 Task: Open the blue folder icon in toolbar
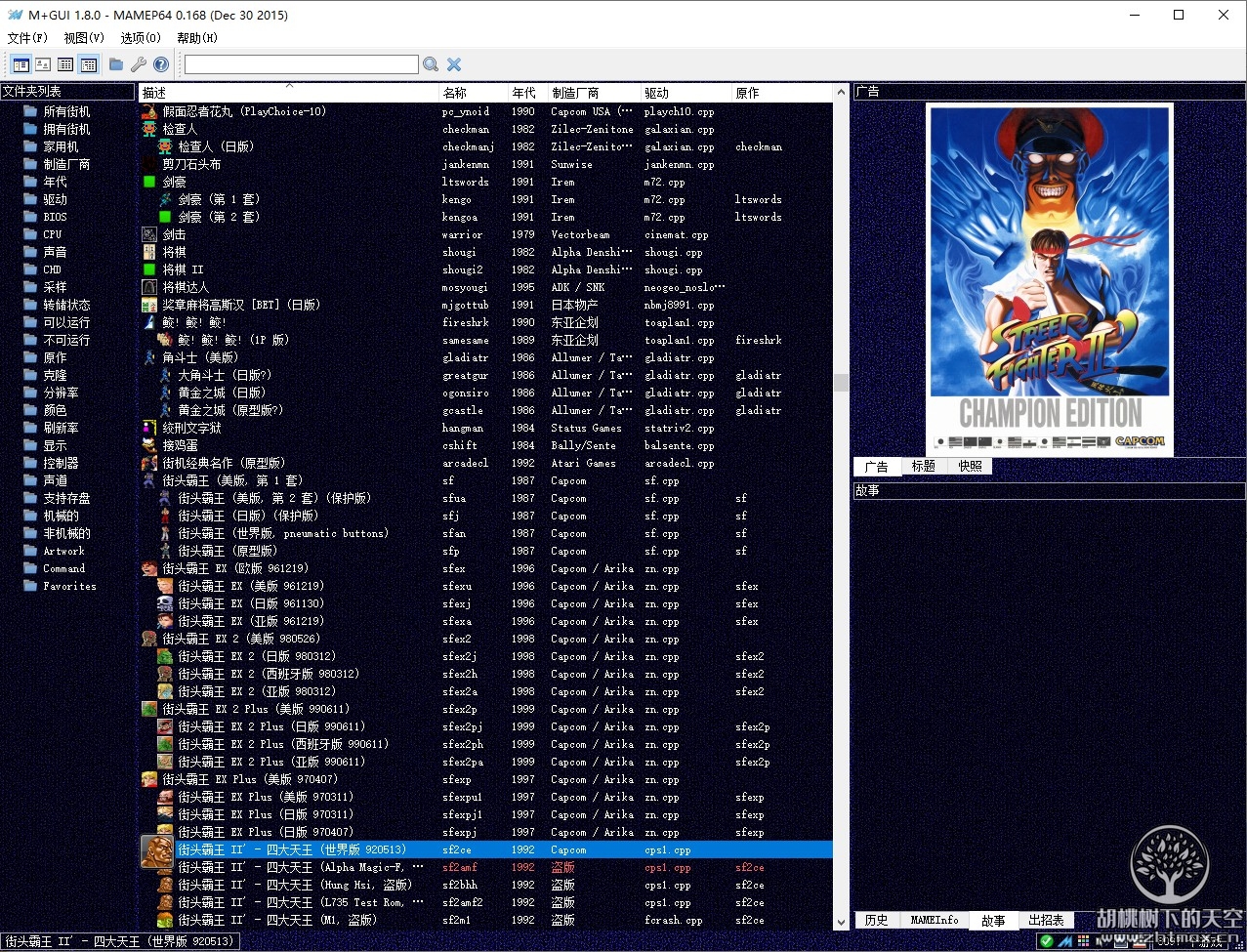(x=116, y=64)
